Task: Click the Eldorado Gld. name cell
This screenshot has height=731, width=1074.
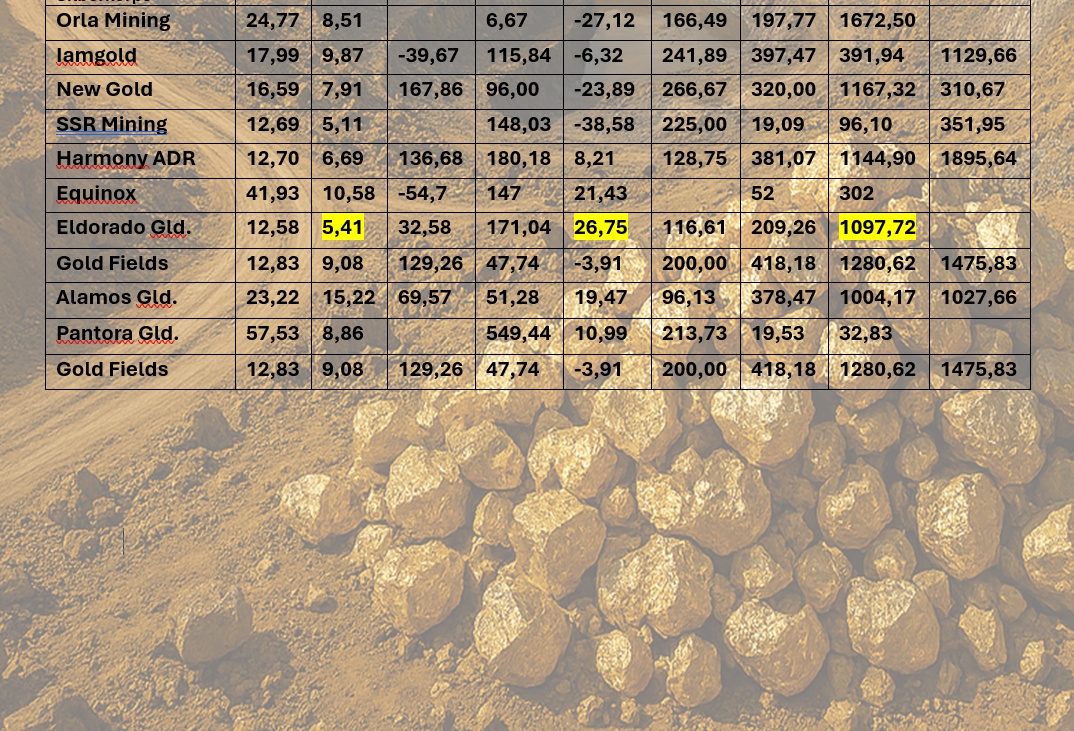Action: [123, 228]
